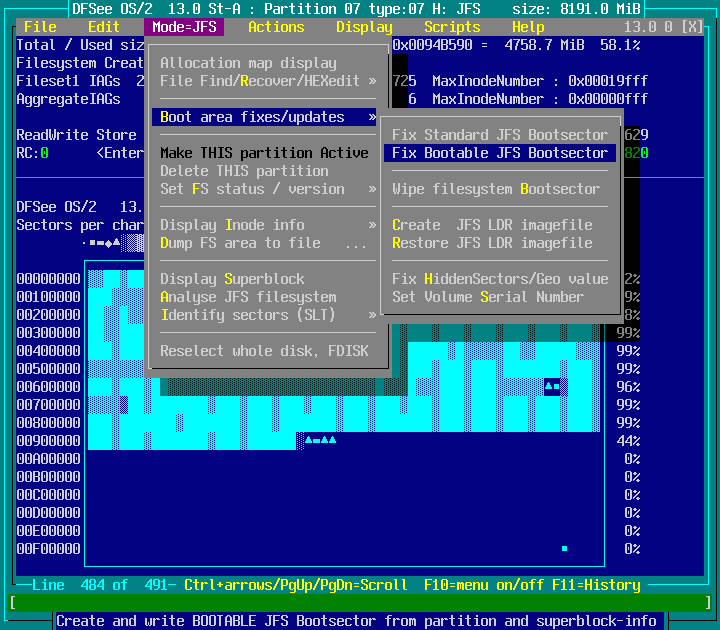Expand Display Inode info submenu
Viewport: 720px width, 630px height.
pyautogui.click(x=267, y=225)
